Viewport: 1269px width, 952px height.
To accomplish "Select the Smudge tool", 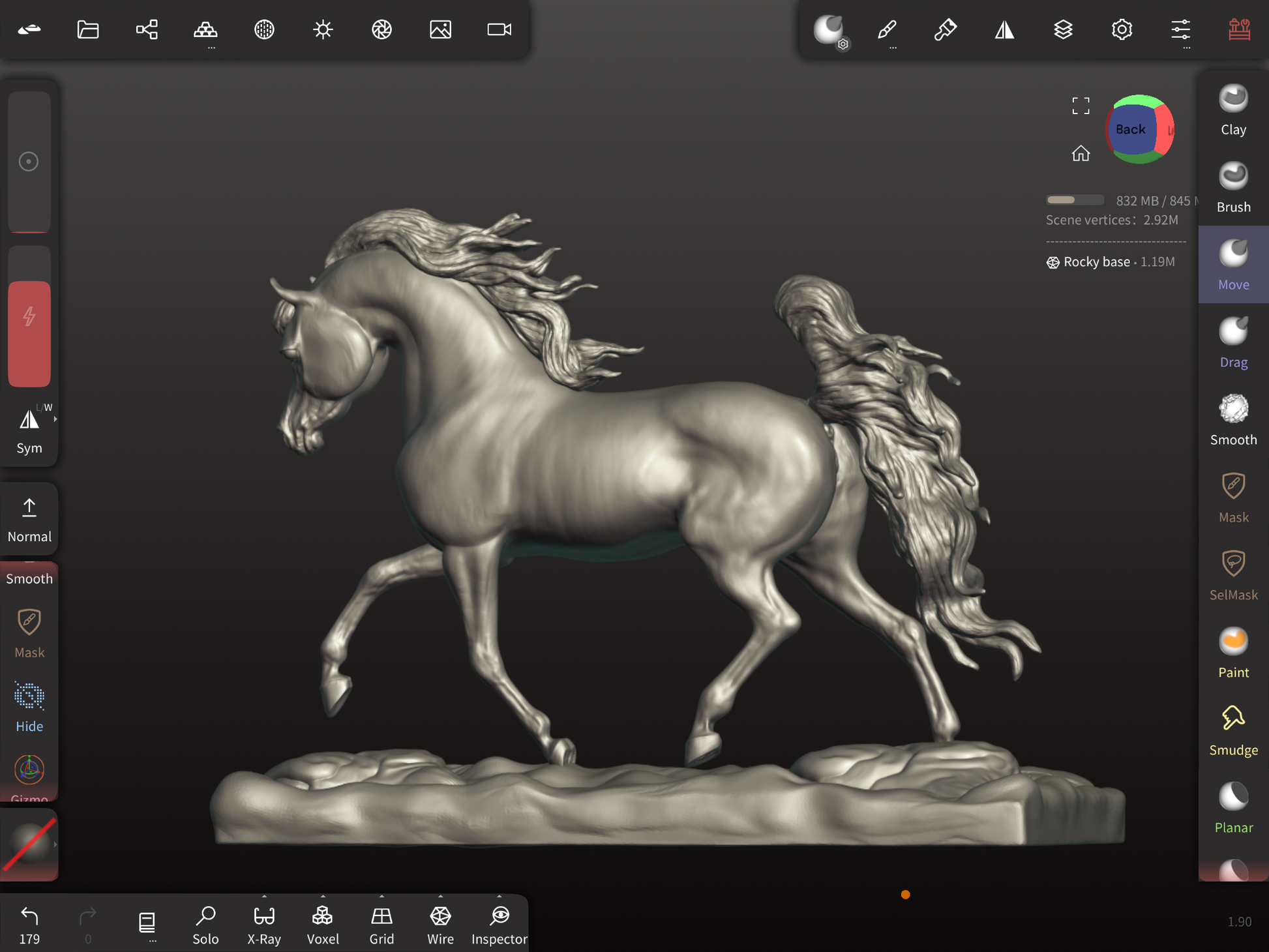I will pyautogui.click(x=1232, y=730).
